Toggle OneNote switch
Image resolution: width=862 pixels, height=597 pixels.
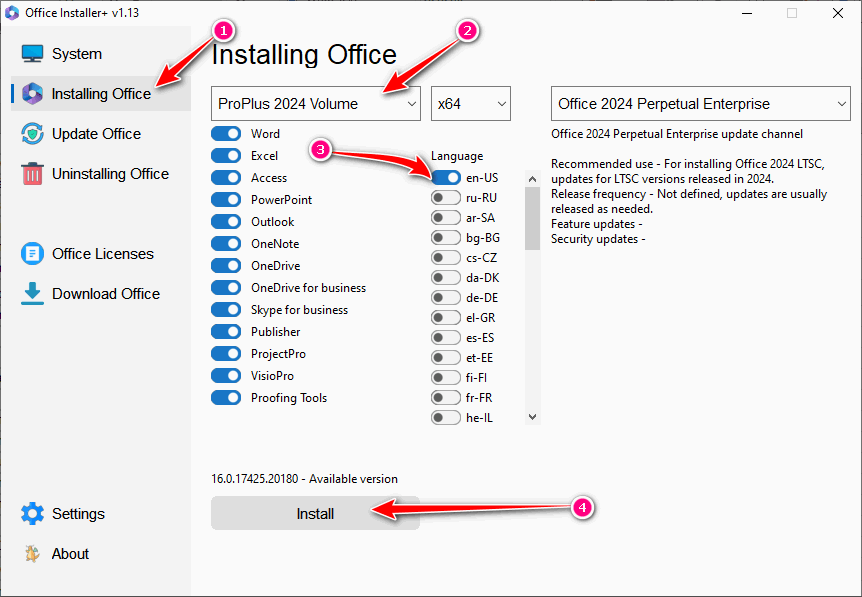point(226,244)
